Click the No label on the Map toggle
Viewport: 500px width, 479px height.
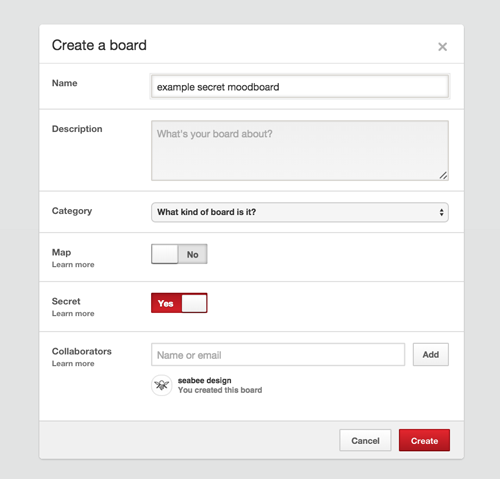point(193,255)
